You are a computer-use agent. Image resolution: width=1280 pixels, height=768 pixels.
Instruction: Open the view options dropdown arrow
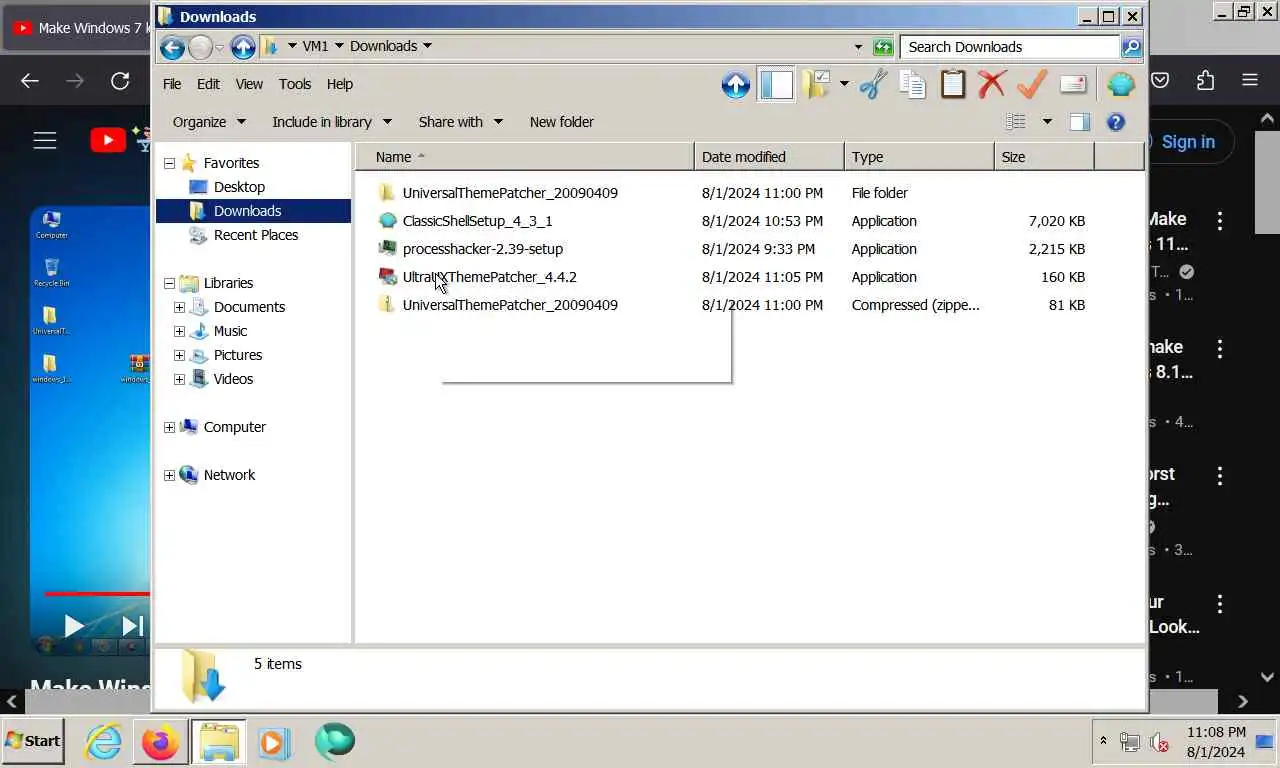(x=1047, y=122)
